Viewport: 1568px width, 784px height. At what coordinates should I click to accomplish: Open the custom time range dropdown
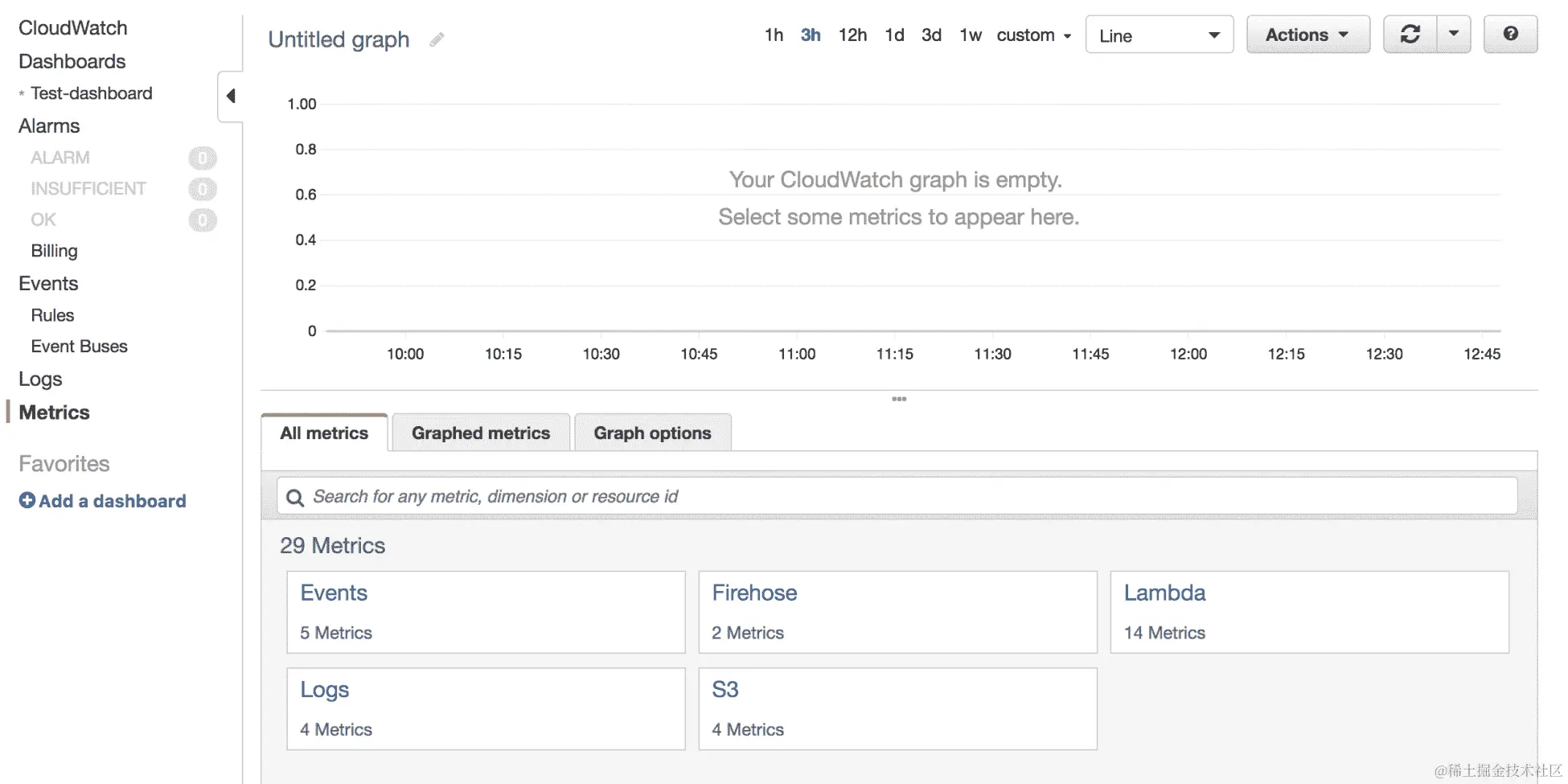click(1033, 35)
